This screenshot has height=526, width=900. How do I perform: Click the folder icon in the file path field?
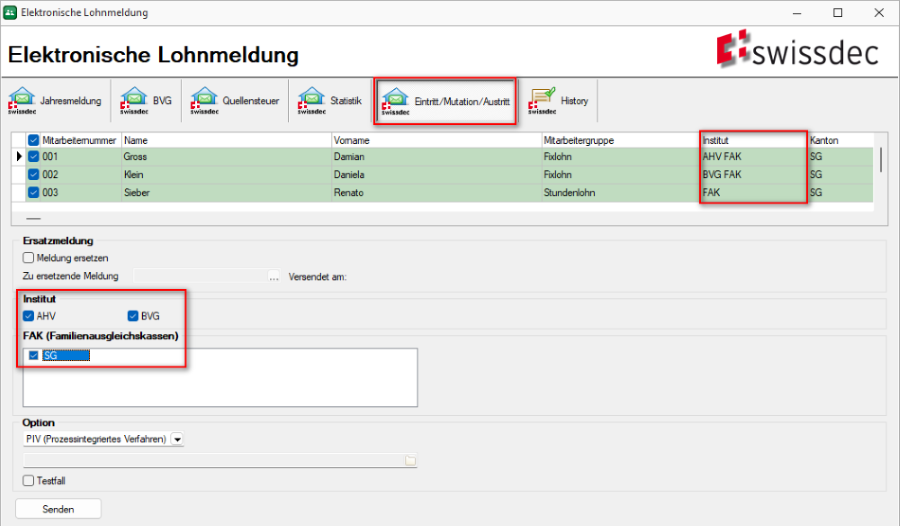click(x=410, y=461)
